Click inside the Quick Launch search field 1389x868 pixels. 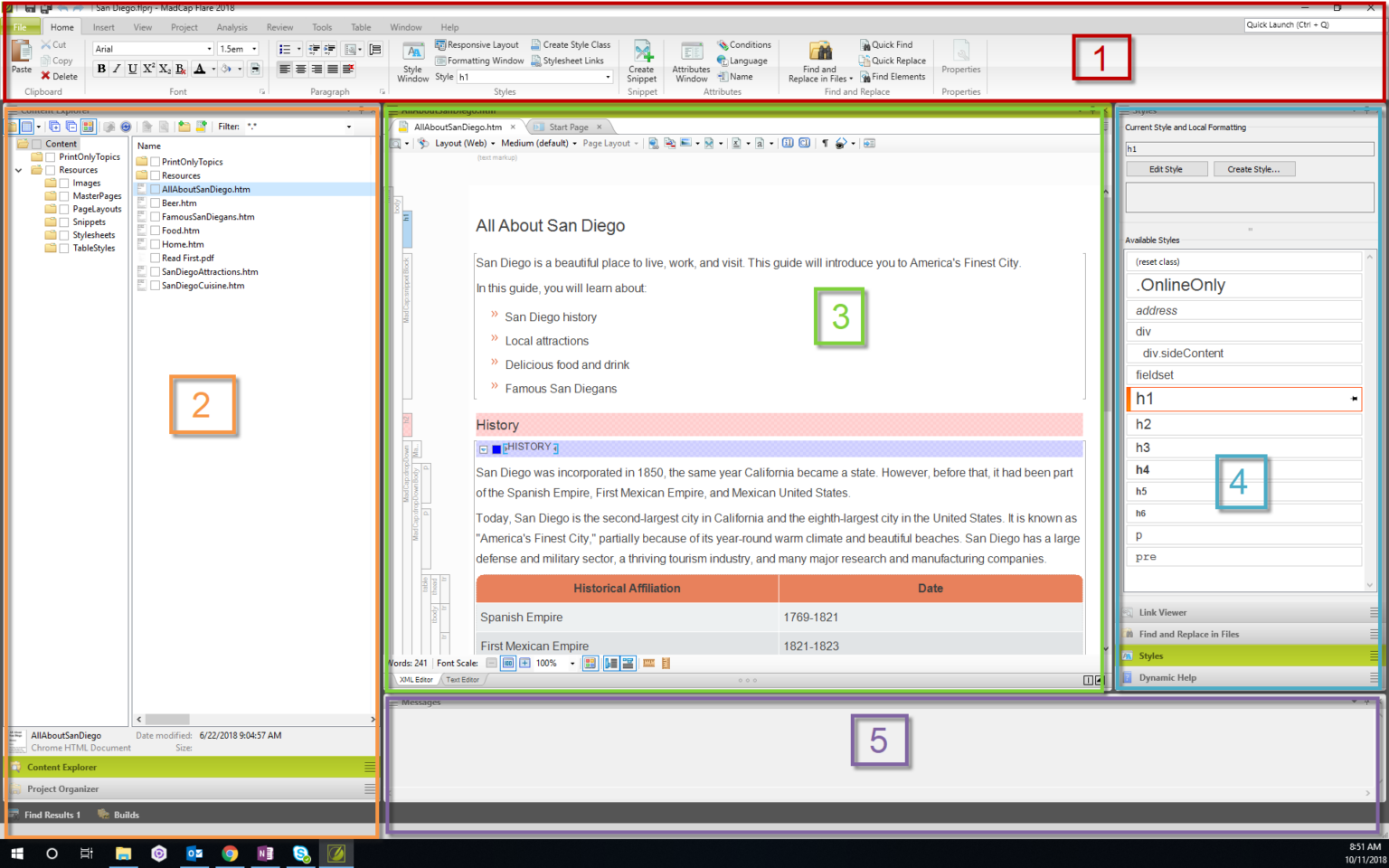point(1309,24)
